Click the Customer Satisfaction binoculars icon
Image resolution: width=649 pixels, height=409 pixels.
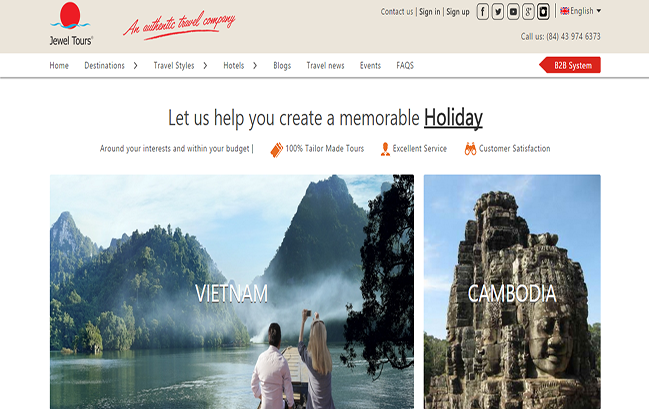coord(470,149)
